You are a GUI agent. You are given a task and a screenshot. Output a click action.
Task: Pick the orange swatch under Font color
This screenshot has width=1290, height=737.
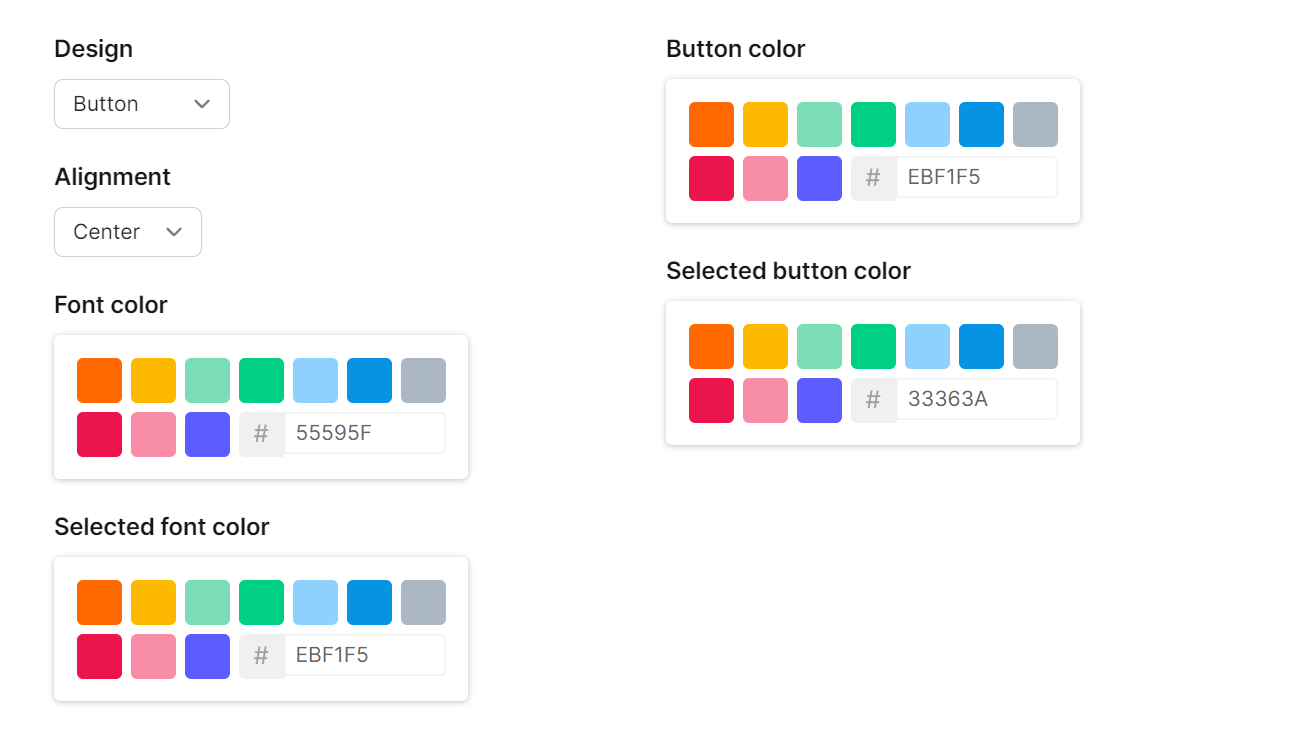[99, 380]
